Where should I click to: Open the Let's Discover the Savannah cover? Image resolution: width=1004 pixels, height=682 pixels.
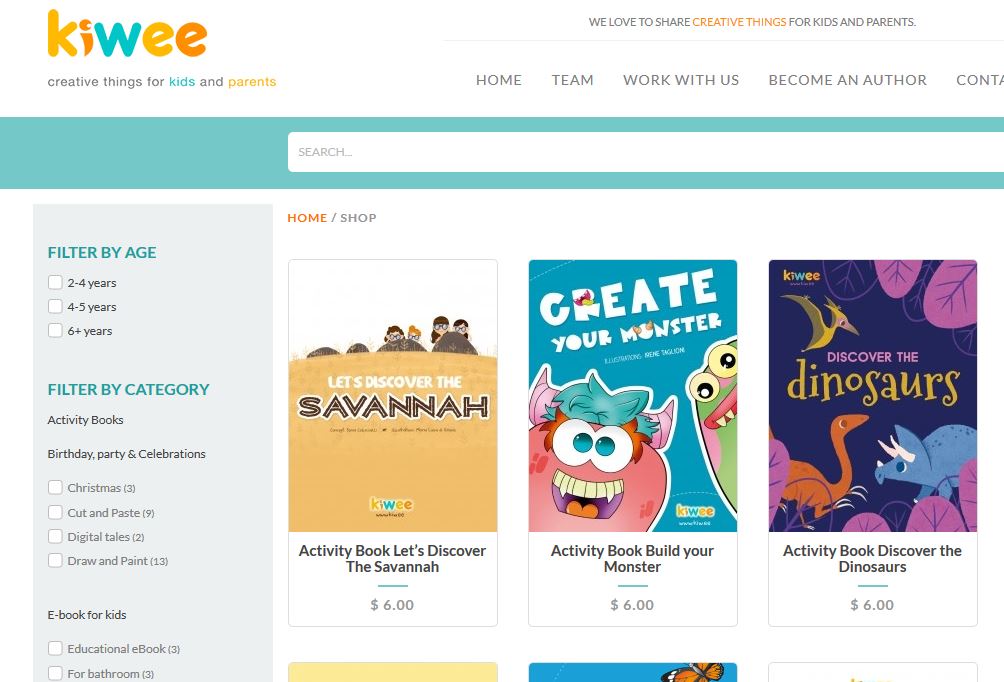[393, 396]
